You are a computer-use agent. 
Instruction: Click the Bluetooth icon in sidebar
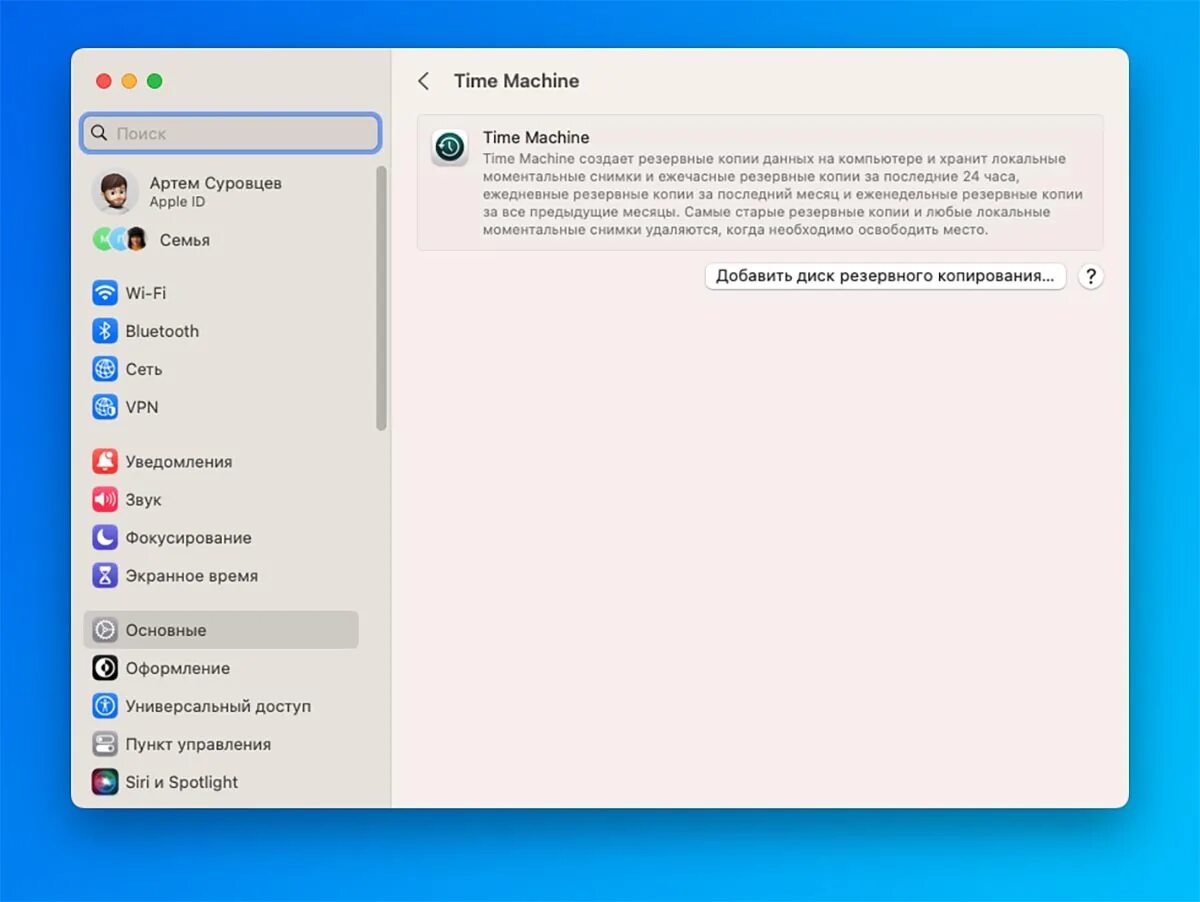coord(105,331)
